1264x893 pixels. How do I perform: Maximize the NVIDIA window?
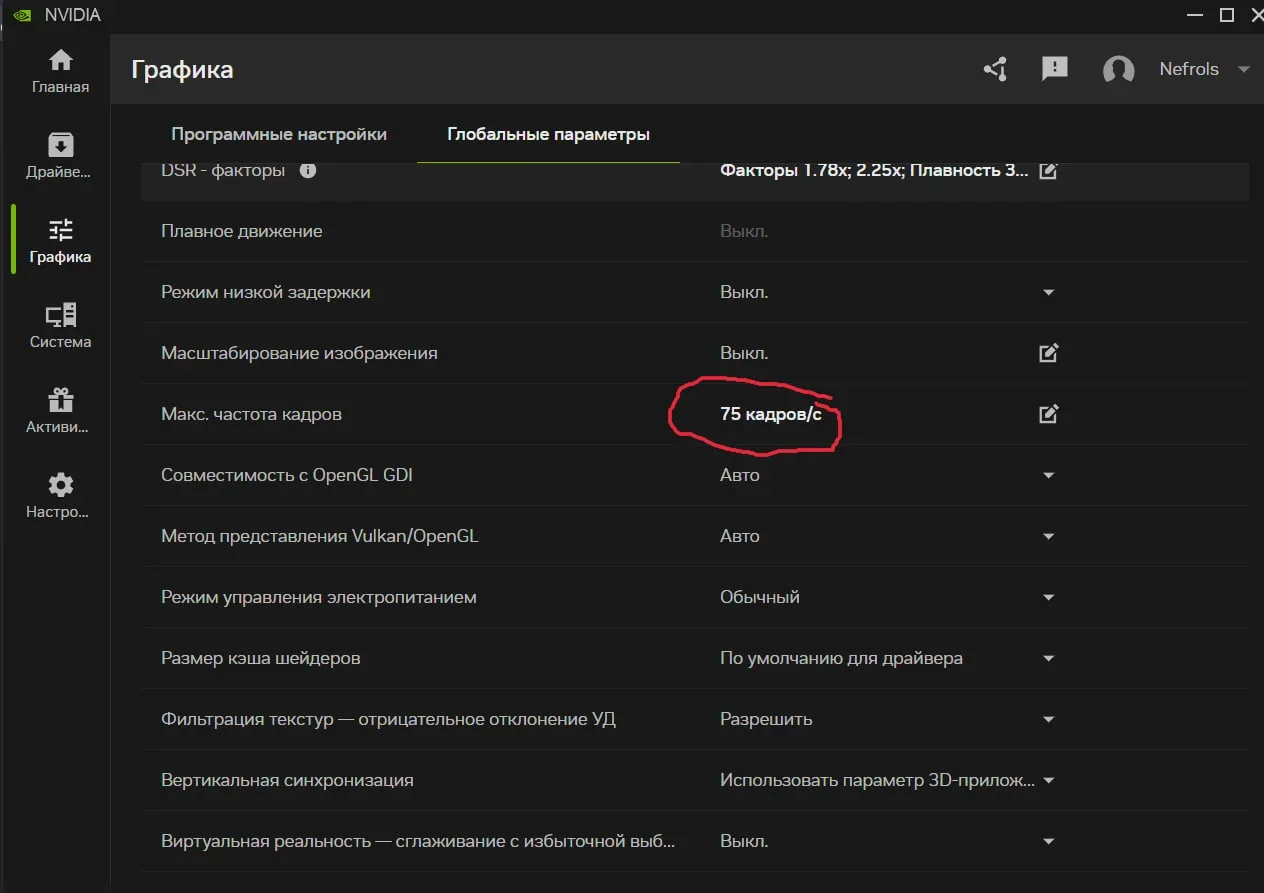pos(1226,15)
